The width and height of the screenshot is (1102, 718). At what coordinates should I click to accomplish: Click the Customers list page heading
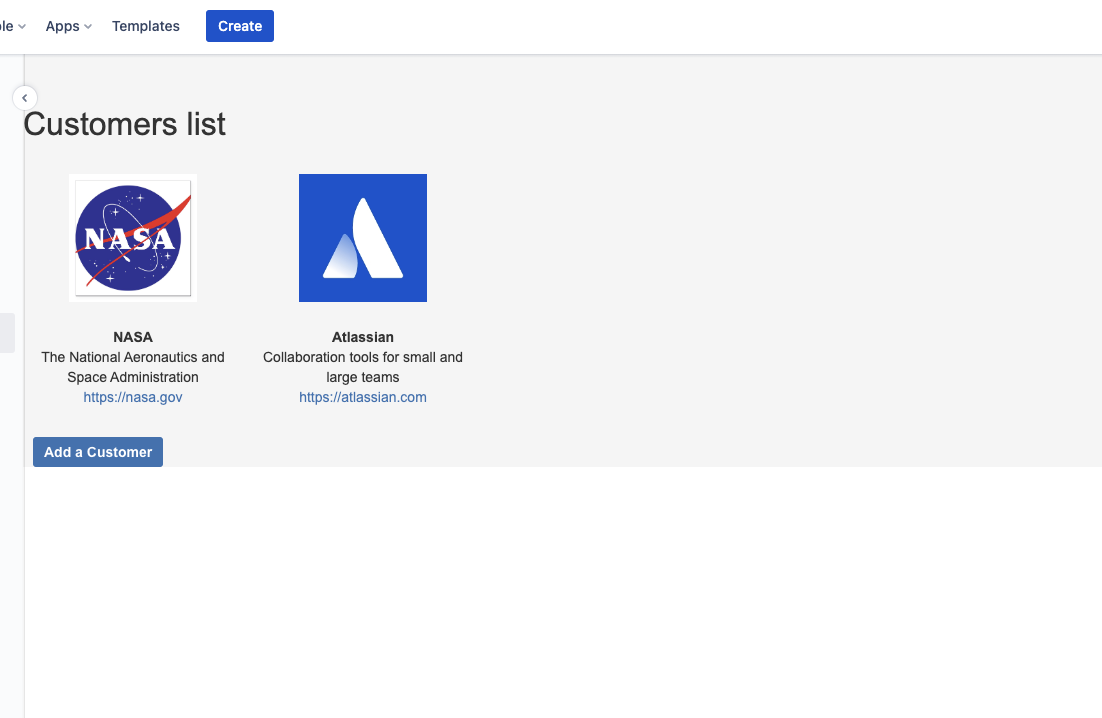point(124,124)
